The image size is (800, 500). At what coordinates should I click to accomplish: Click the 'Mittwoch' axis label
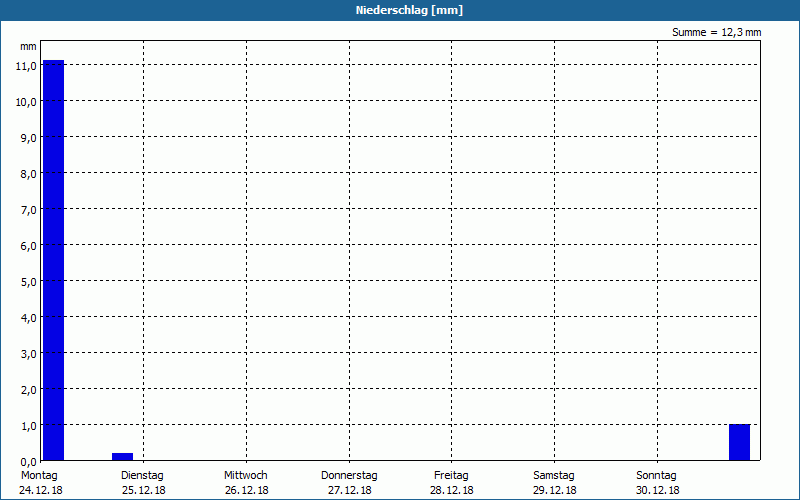coord(245,476)
